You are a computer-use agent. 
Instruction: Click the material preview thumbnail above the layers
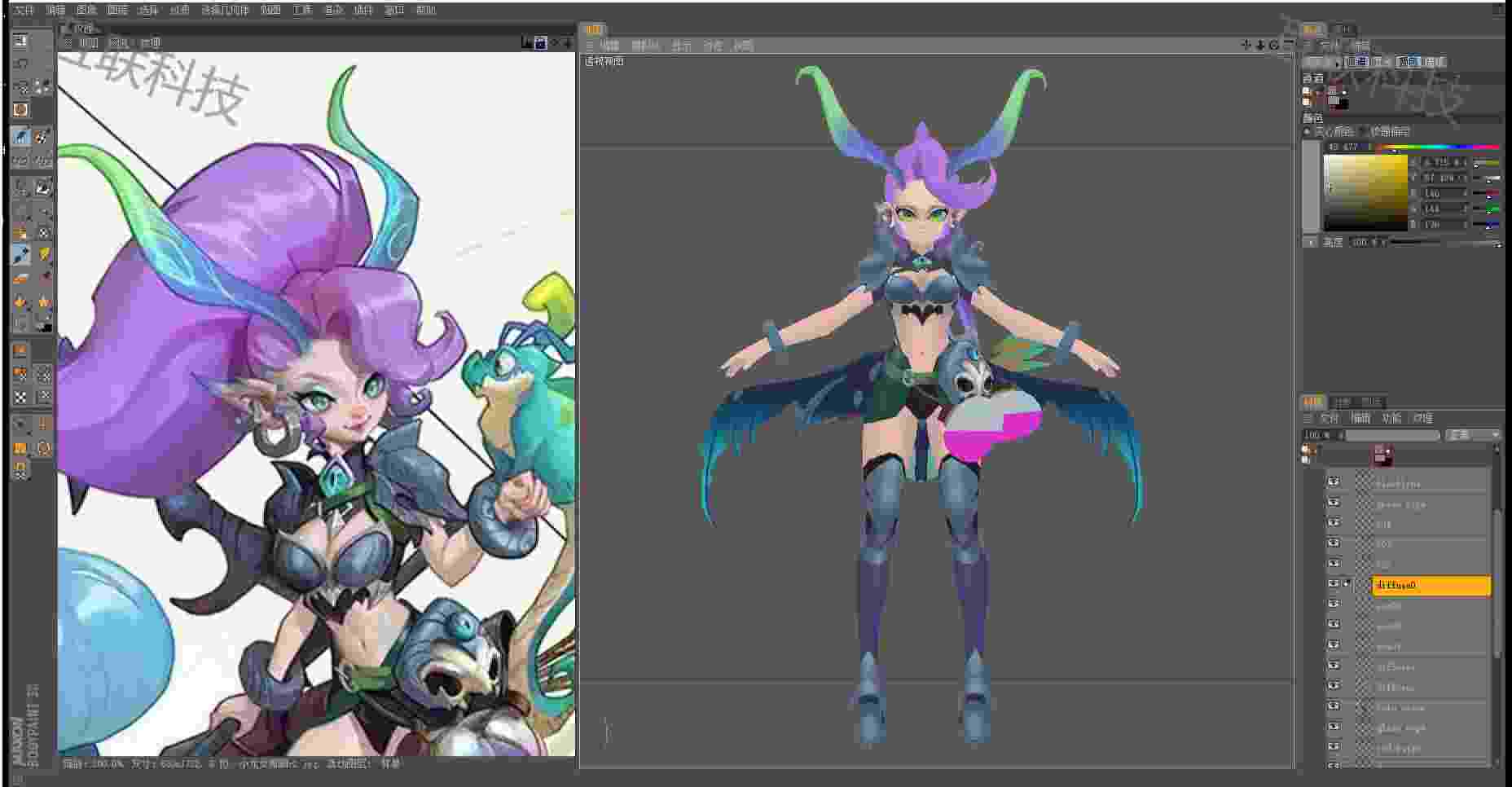pos(1382,455)
